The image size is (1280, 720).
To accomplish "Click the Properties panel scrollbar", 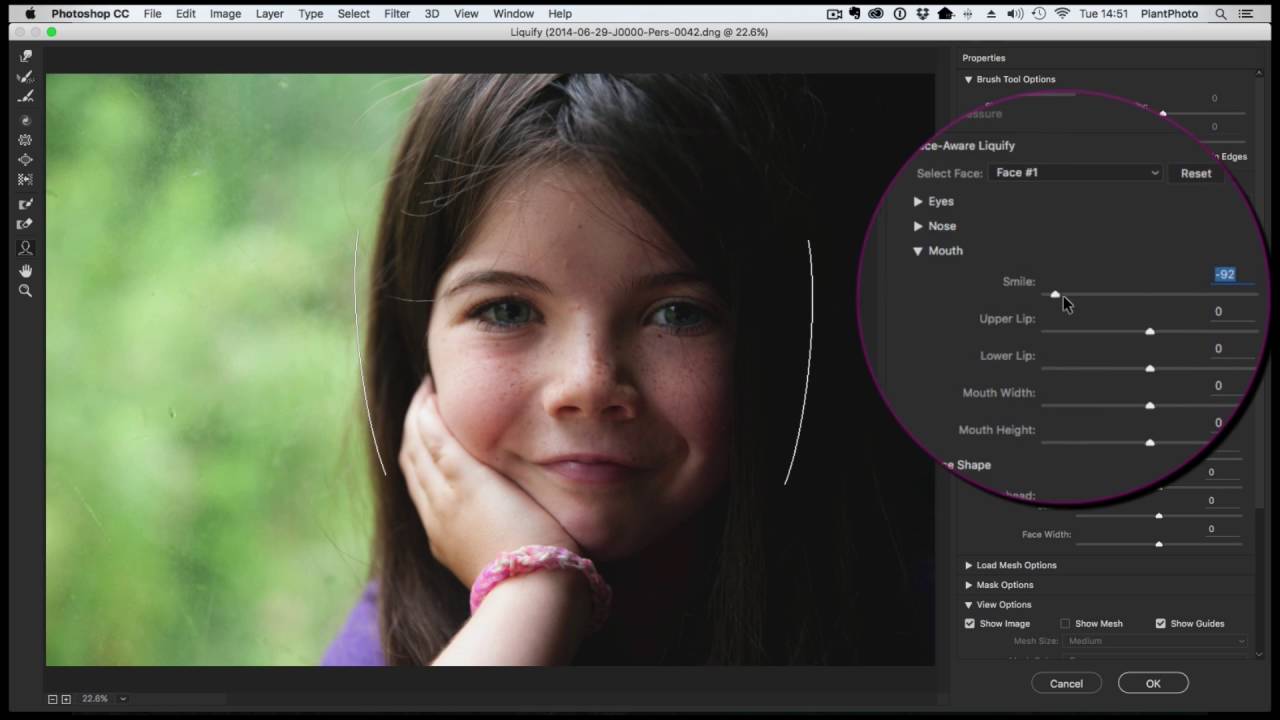I will click(1259, 363).
